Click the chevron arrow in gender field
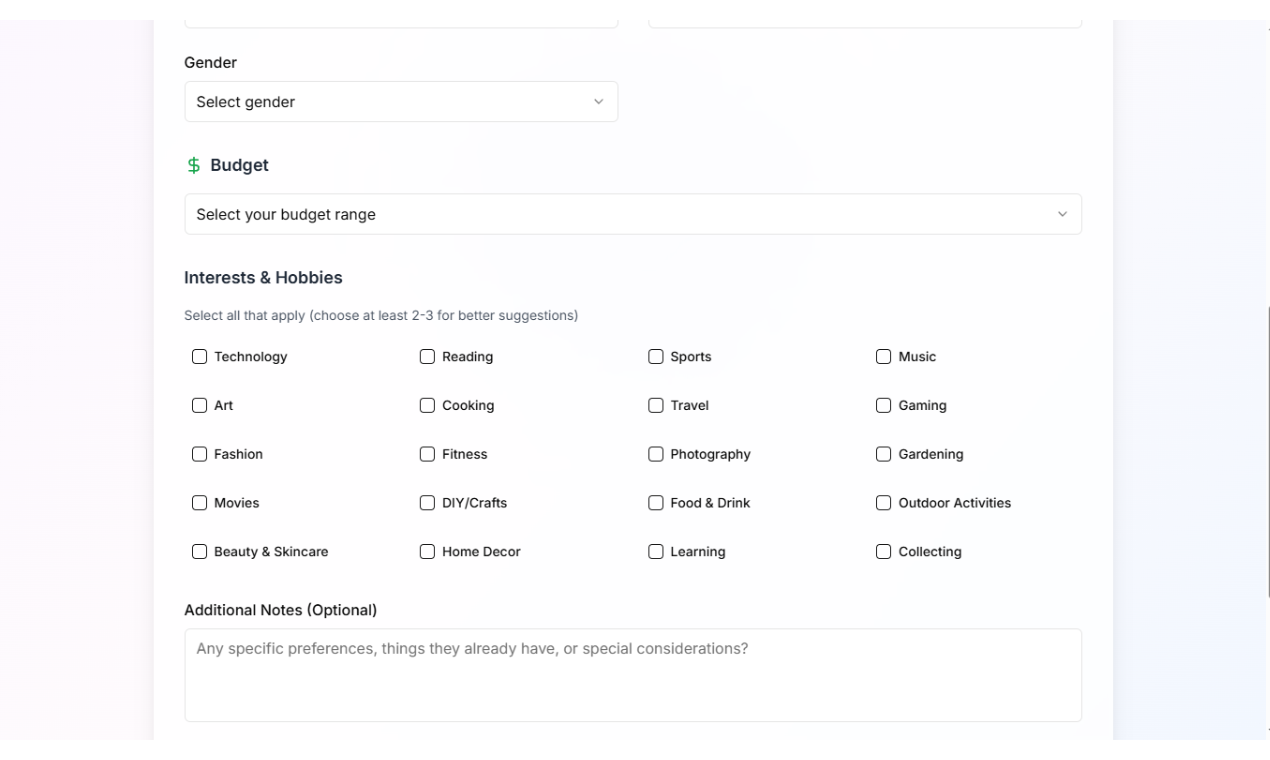This screenshot has width=1270, height=760. tap(599, 102)
